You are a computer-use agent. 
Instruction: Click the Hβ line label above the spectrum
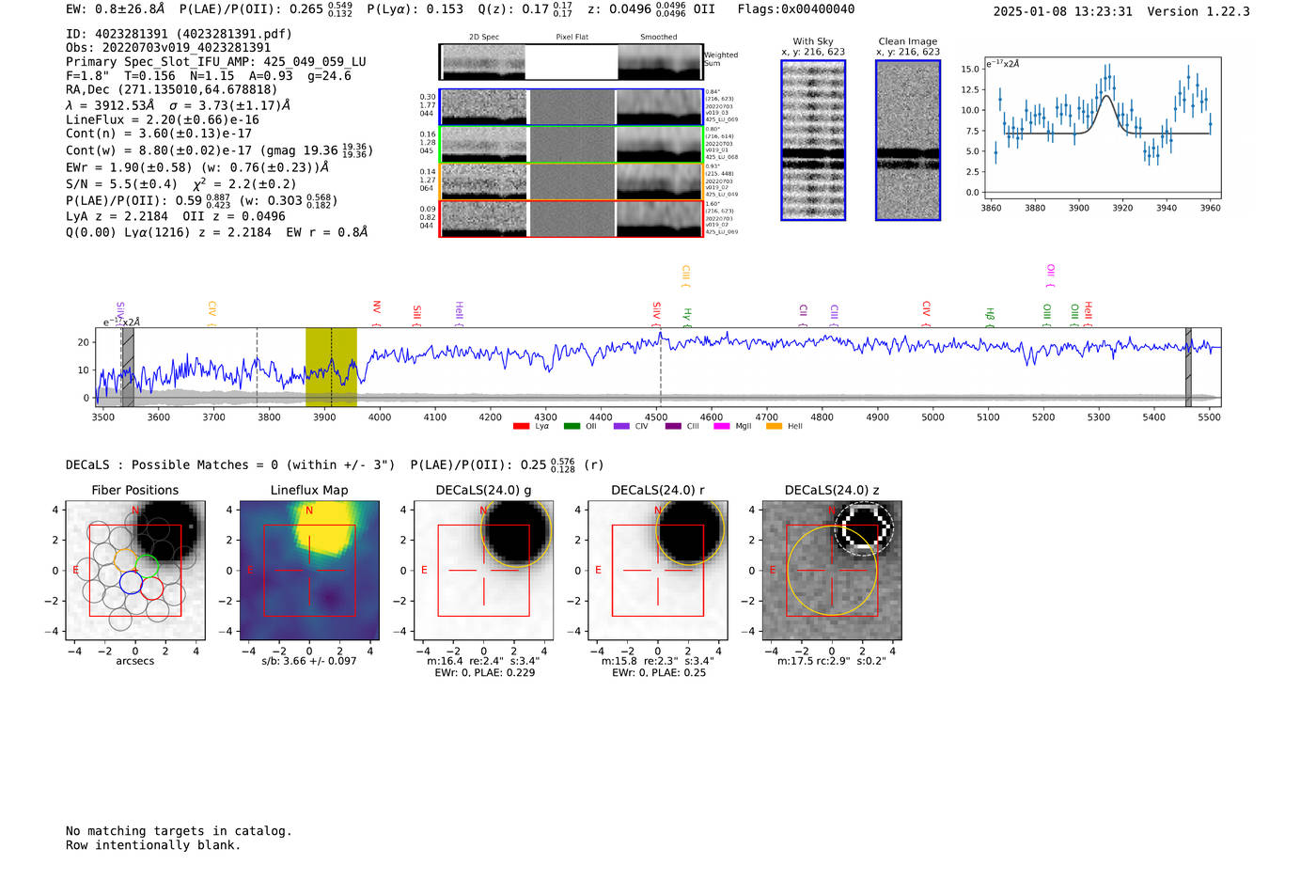(x=990, y=316)
